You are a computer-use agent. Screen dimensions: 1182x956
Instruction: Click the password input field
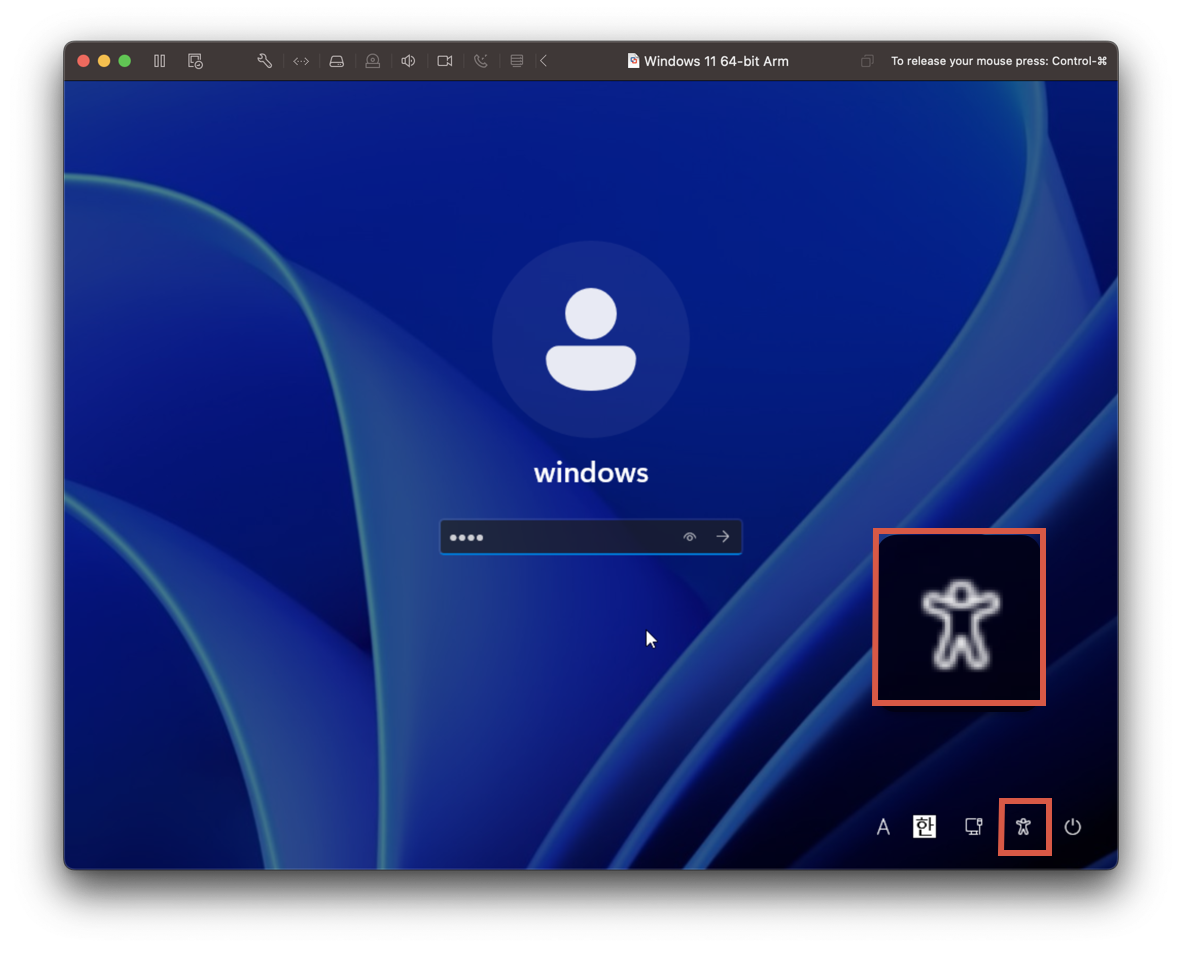591,537
